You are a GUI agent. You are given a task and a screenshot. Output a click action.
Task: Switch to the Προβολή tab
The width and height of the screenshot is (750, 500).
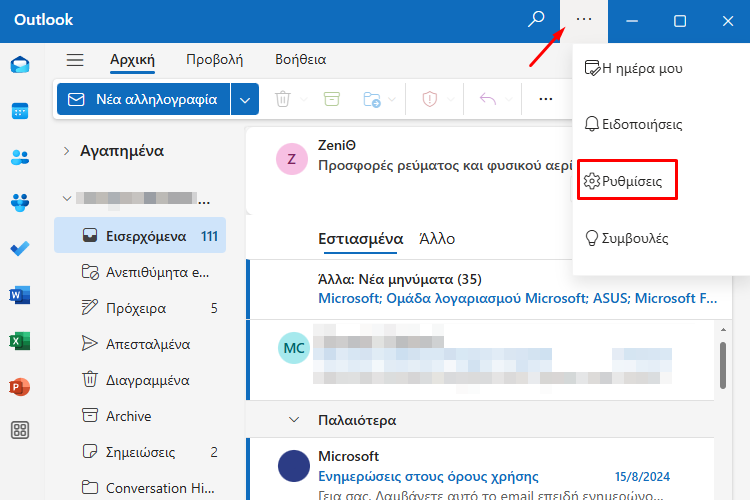pyautogui.click(x=214, y=60)
